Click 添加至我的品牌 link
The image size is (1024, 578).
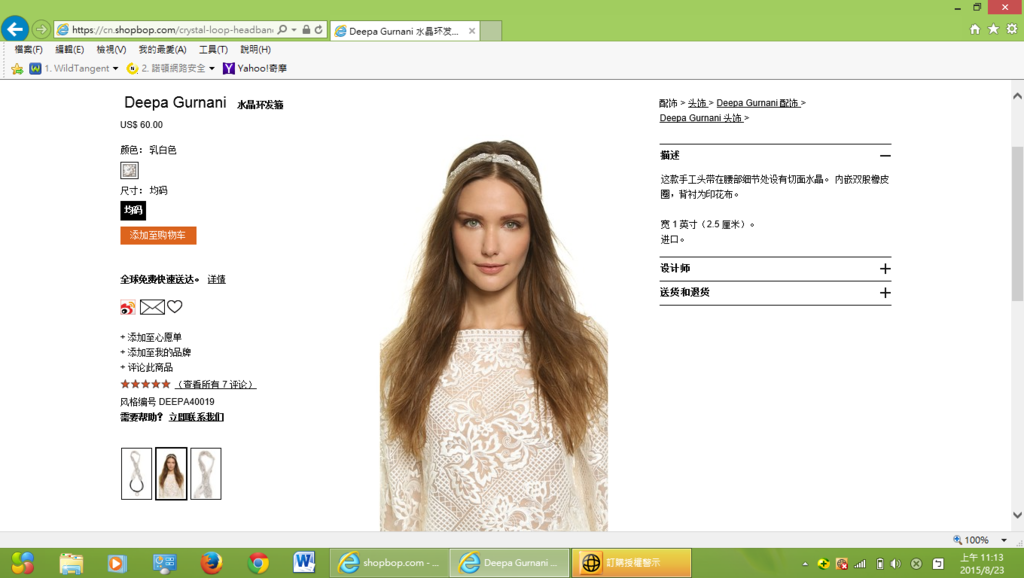tap(159, 352)
